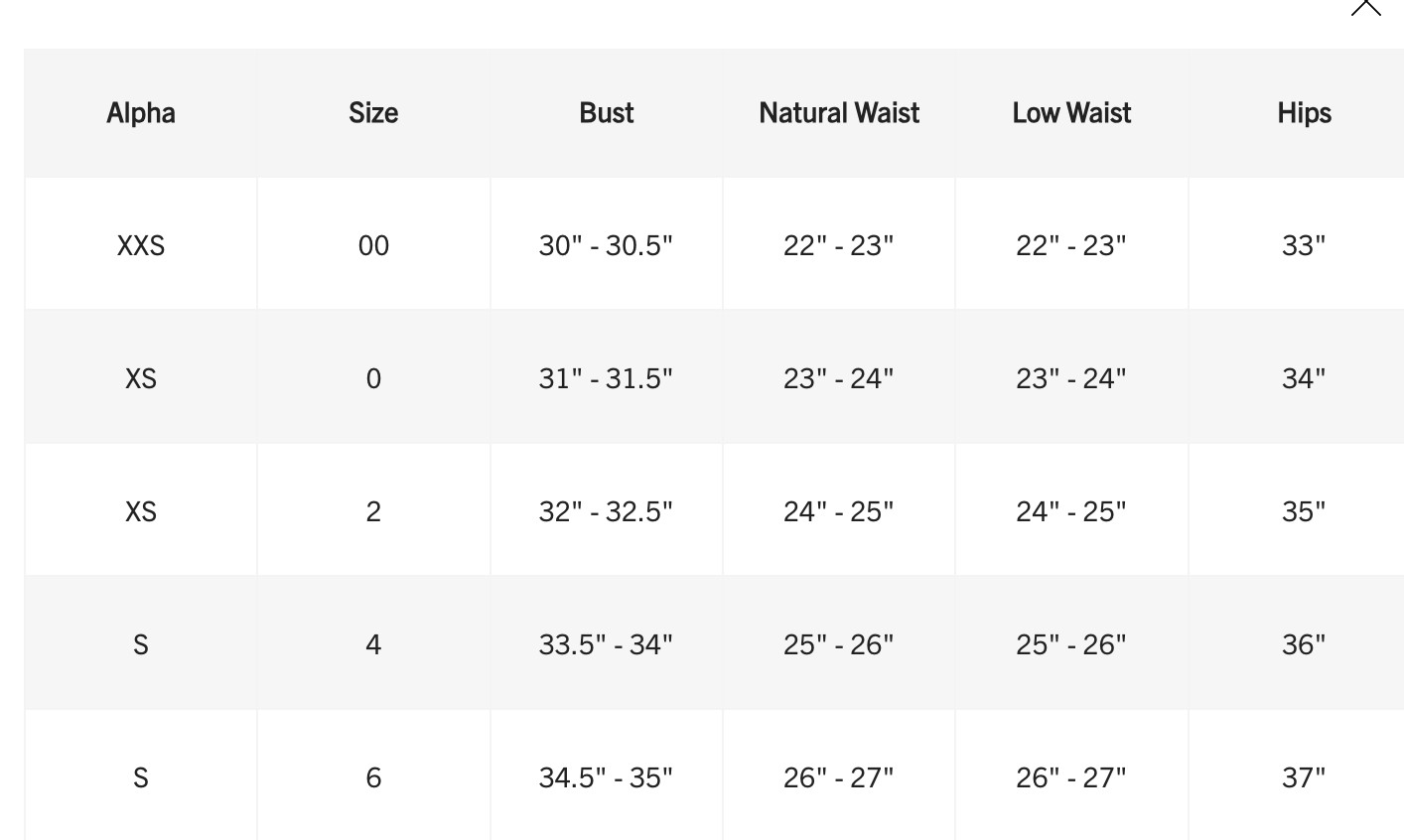Screen dimensions: 1404x840
Task: Click the size 4 cell
Action: click(x=373, y=643)
